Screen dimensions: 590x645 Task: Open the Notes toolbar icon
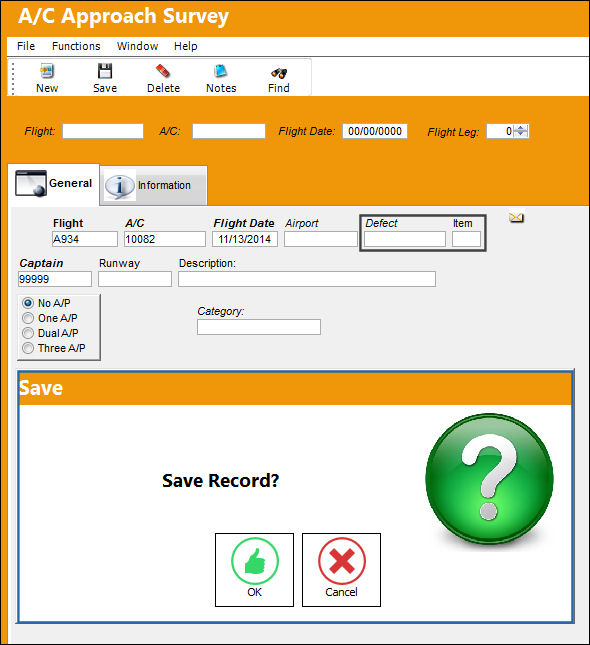[x=221, y=71]
